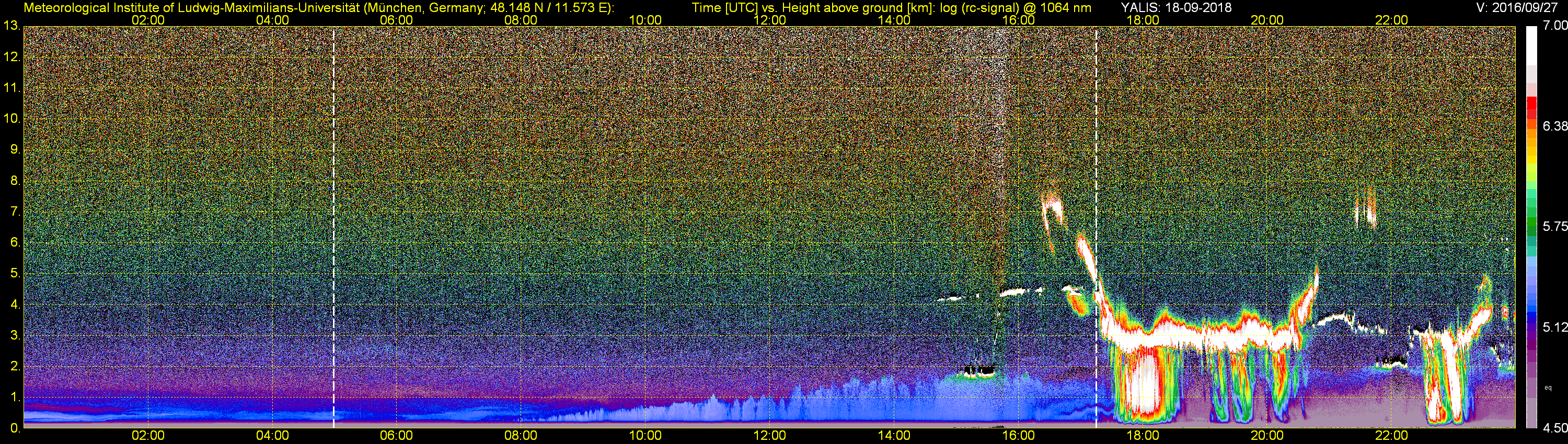Image resolution: width=1568 pixels, height=444 pixels.
Task: Click the 12:00 label on the bottom time axis
Action: (x=769, y=436)
